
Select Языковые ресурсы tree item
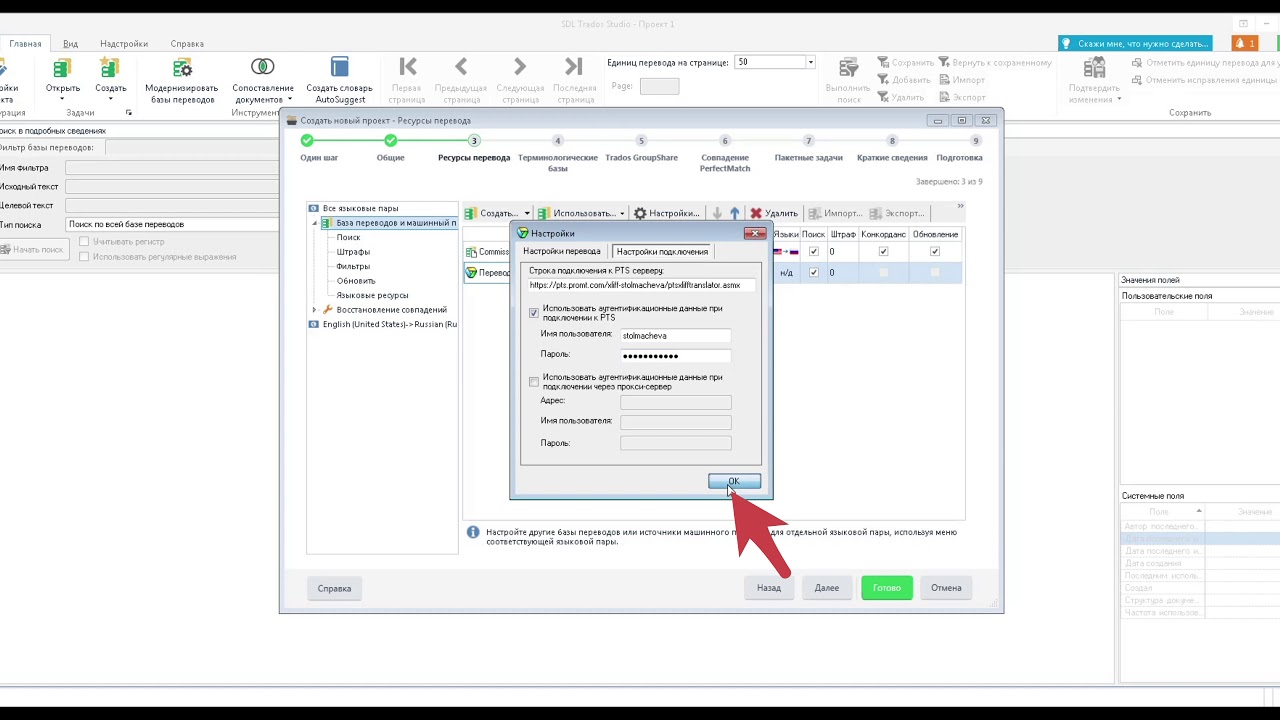tap(372, 295)
